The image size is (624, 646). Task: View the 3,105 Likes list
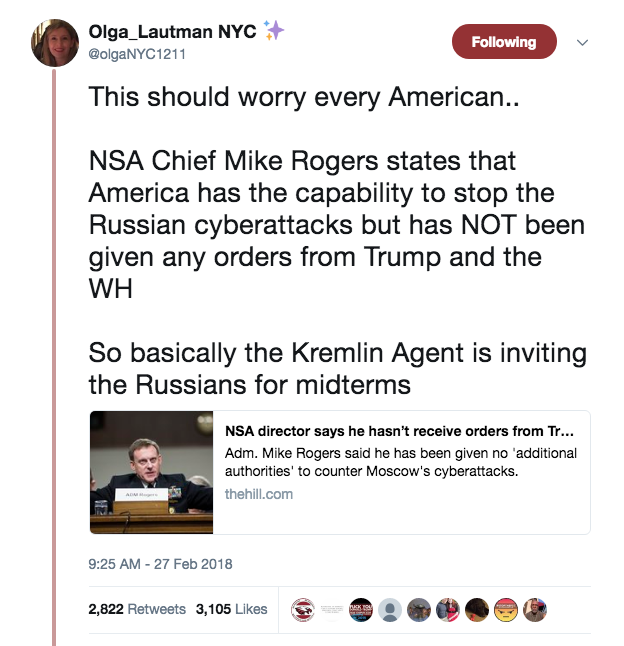point(231,609)
